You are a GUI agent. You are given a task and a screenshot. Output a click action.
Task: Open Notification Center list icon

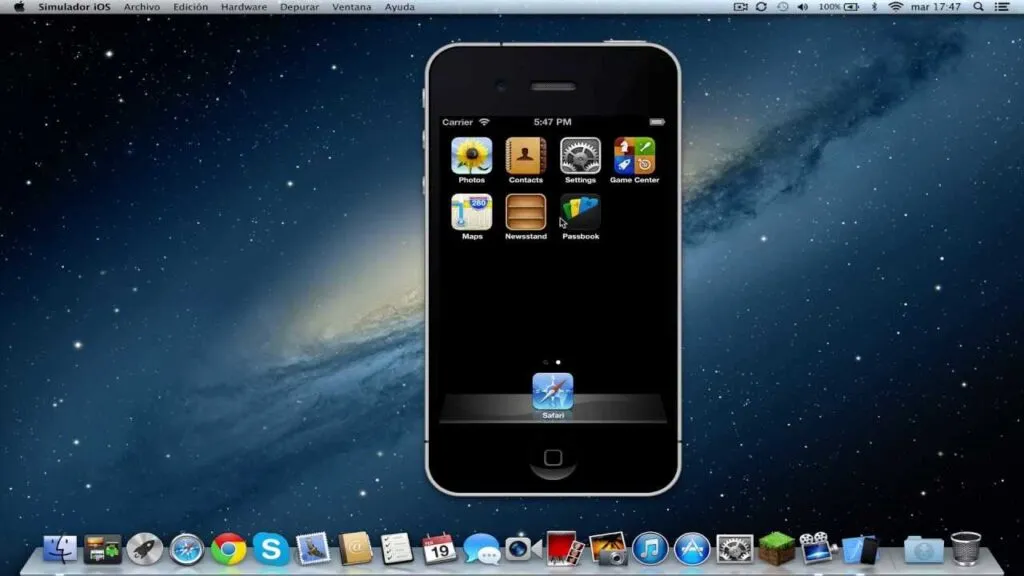click(x=1002, y=7)
